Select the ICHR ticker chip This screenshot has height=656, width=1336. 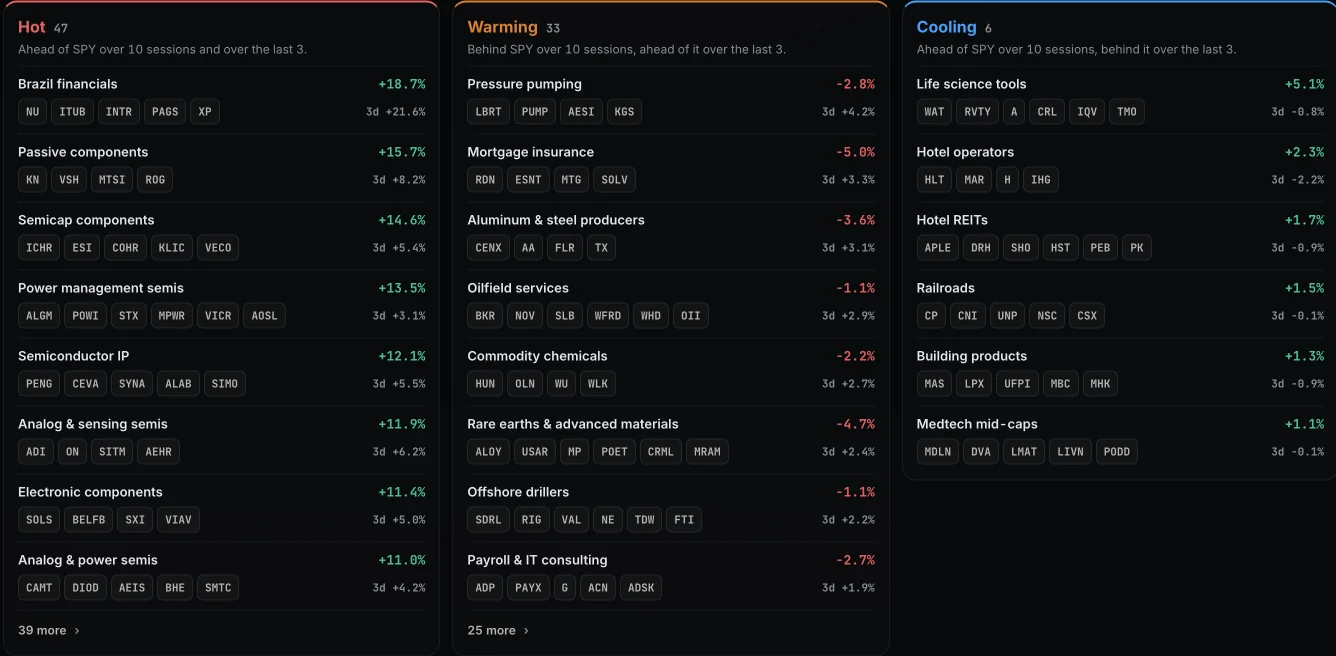(x=39, y=248)
